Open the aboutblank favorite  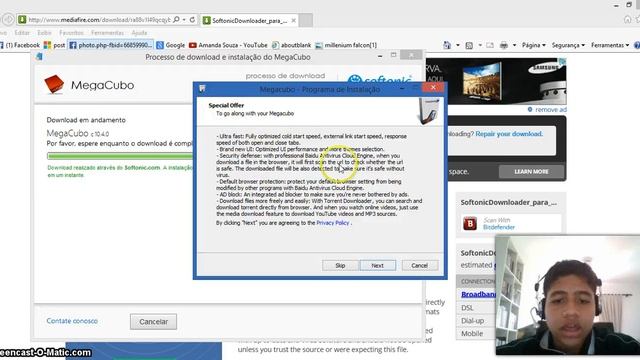(291, 45)
